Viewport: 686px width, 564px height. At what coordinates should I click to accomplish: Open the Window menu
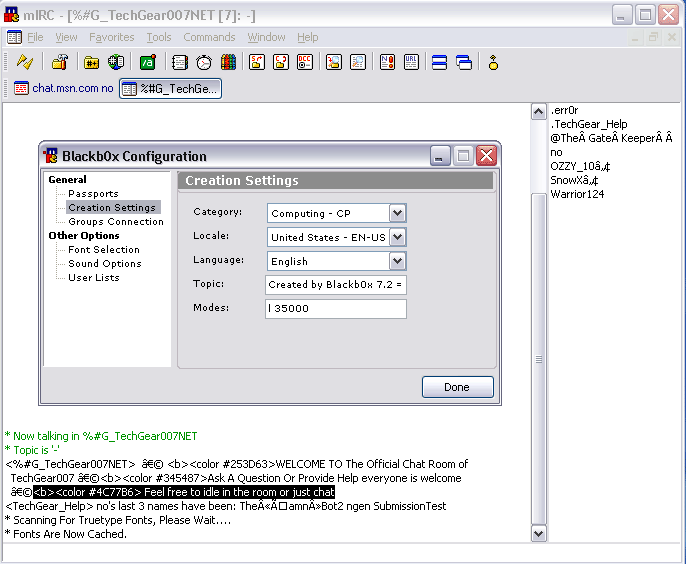click(x=266, y=37)
